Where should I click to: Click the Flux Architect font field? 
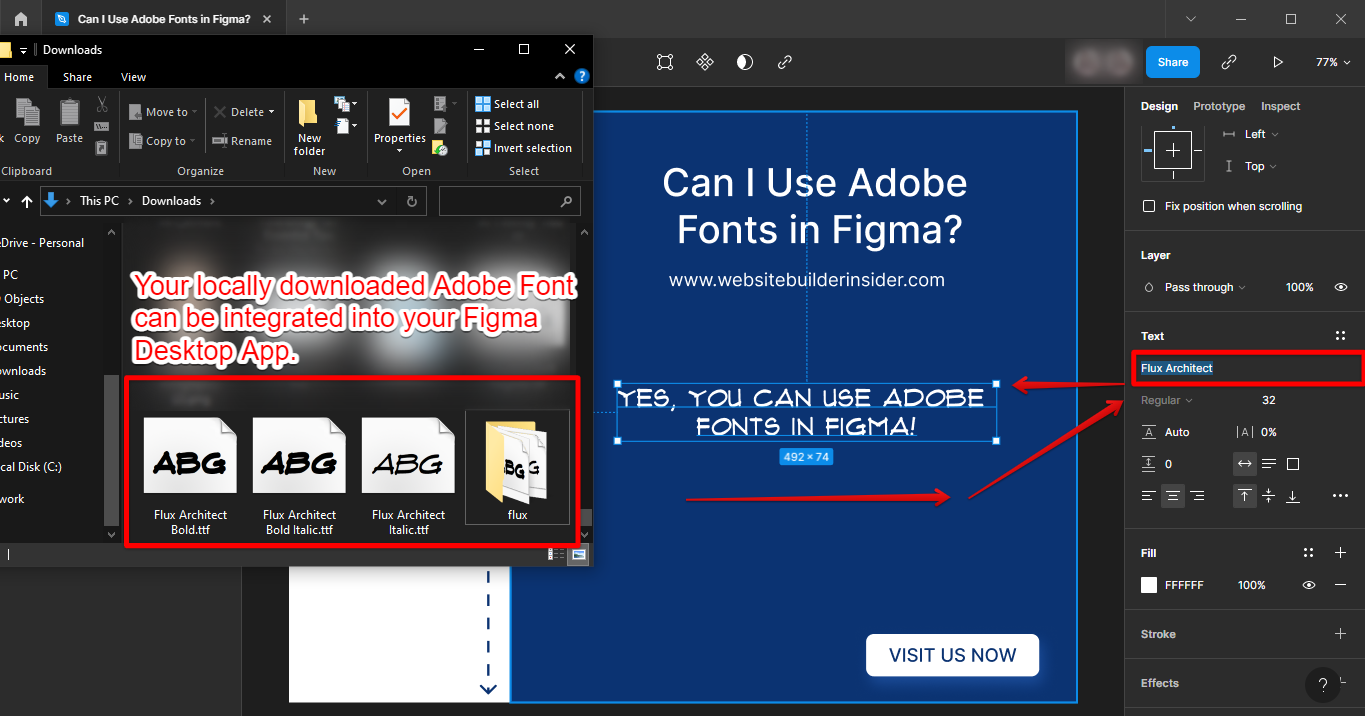pos(1247,368)
